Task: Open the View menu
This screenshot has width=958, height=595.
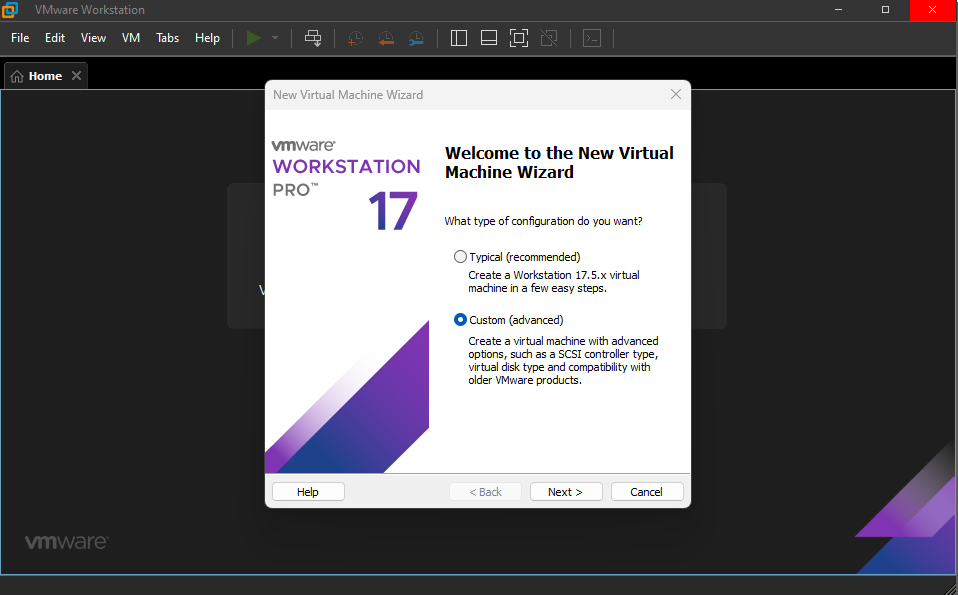Action: pos(93,38)
